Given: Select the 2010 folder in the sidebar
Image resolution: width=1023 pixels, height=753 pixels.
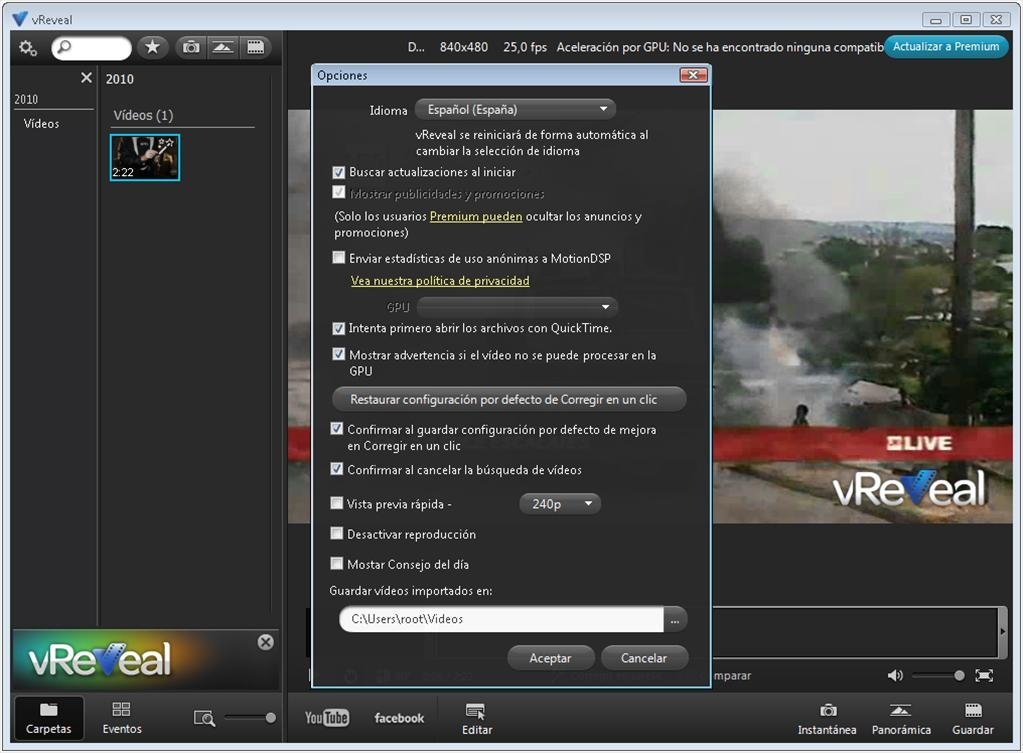Looking at the screenshot, I should pyautogui.click(x=26, y=99).
